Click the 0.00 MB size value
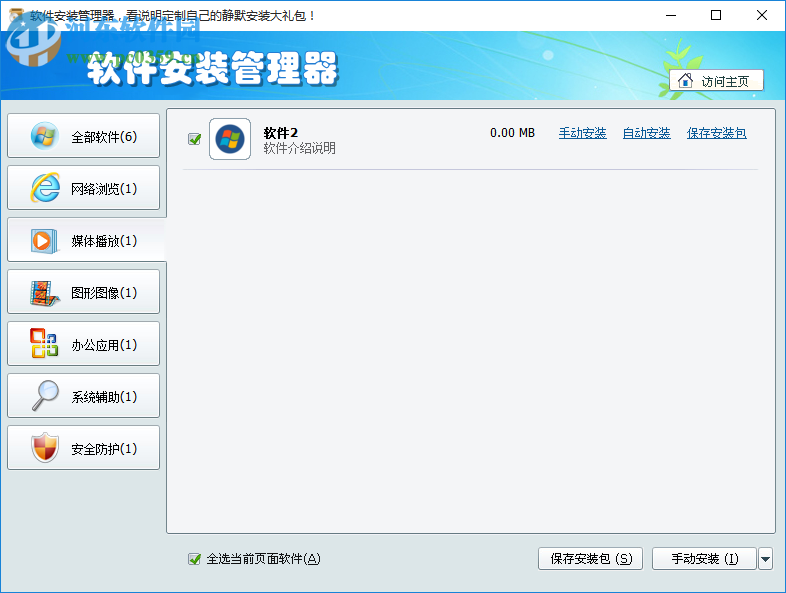The image size is (786, 593). click(x=512, y=133)
